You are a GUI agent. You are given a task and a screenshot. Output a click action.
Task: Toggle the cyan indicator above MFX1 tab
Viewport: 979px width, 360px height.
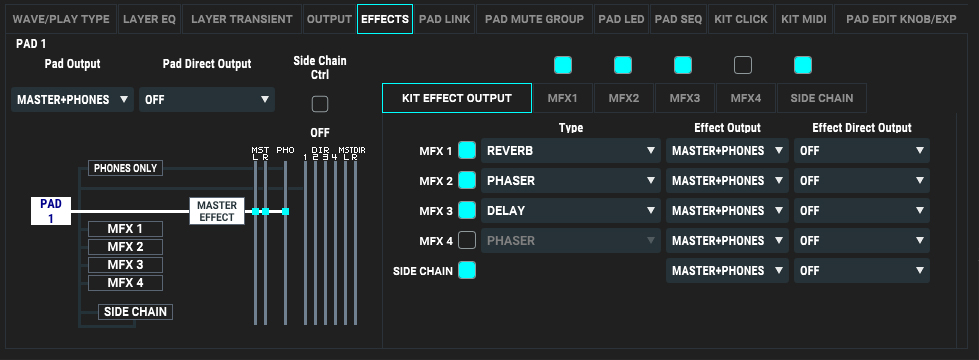coord(563,65)
